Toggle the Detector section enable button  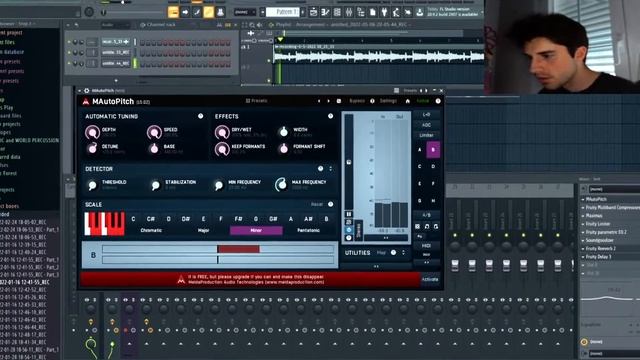[x=320, y=169]
